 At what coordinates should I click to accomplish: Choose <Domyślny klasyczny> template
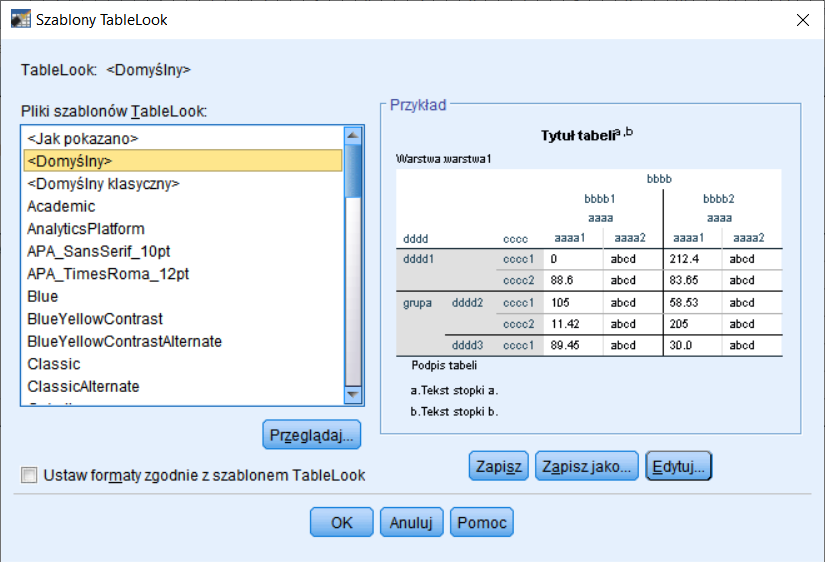[x=183, y=184]
